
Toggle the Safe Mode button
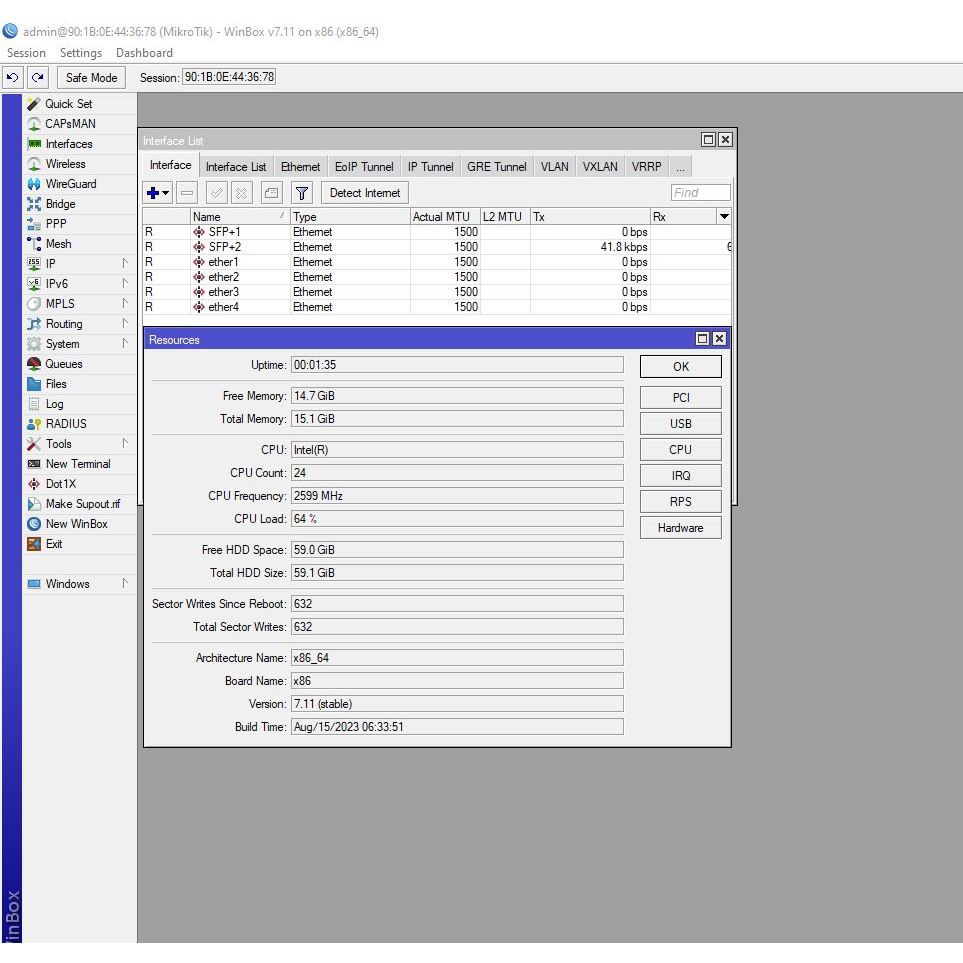91,77
